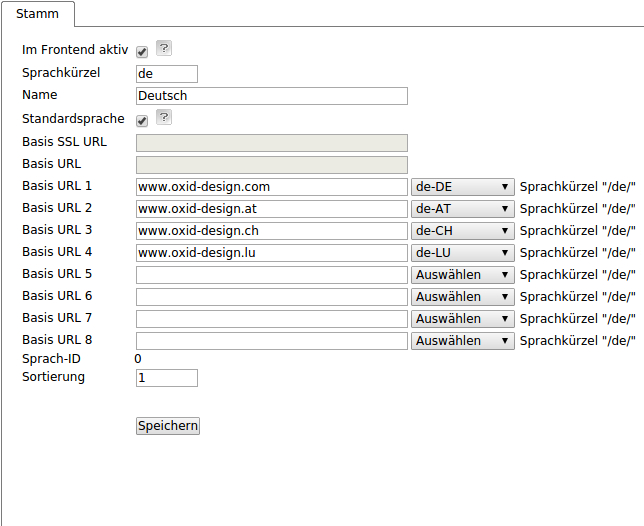
Task: Click the Name field containing Deutsch
Action: [272, 96]
